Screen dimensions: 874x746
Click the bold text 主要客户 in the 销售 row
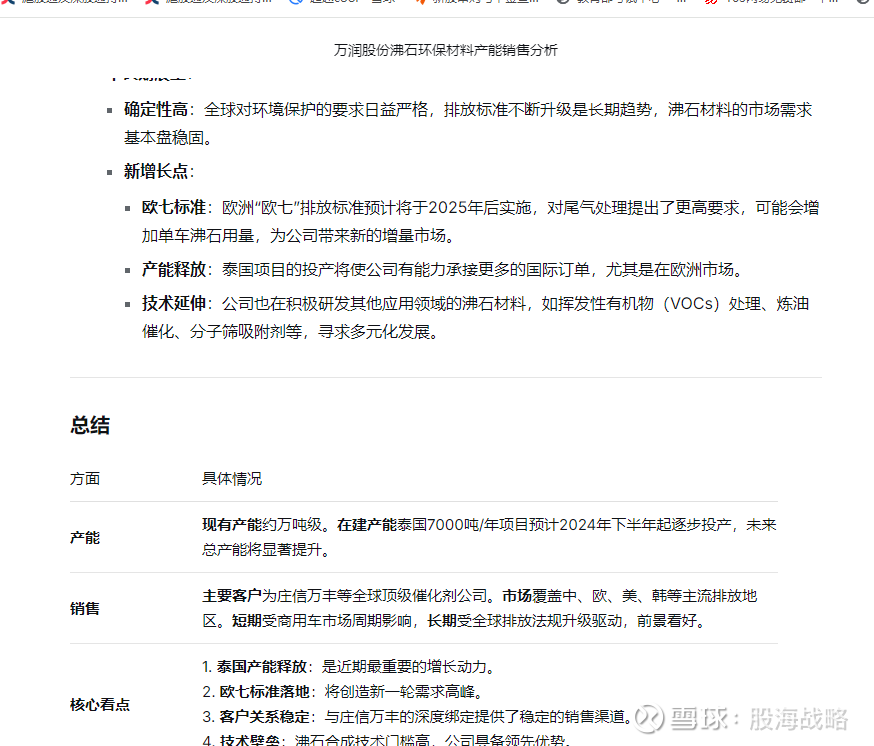pos(232,596)
